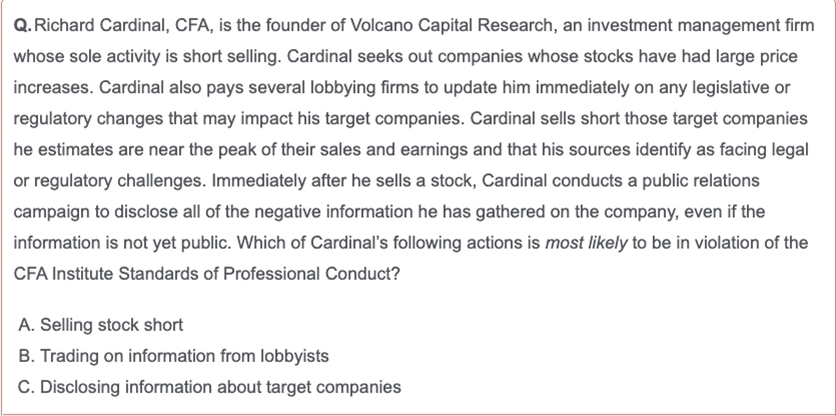Click the name "Richard Cardinal, CFA"
836x416 pixels.
click(x=124, y=26)
